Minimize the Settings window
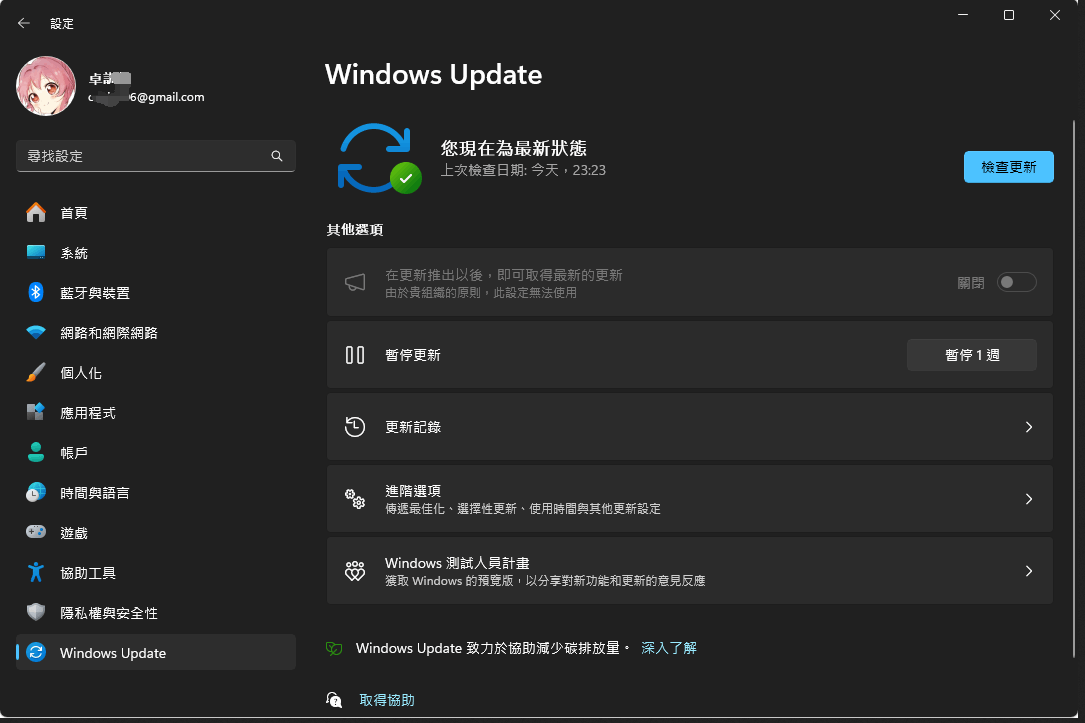1085x723 pixels. [963, 15]
